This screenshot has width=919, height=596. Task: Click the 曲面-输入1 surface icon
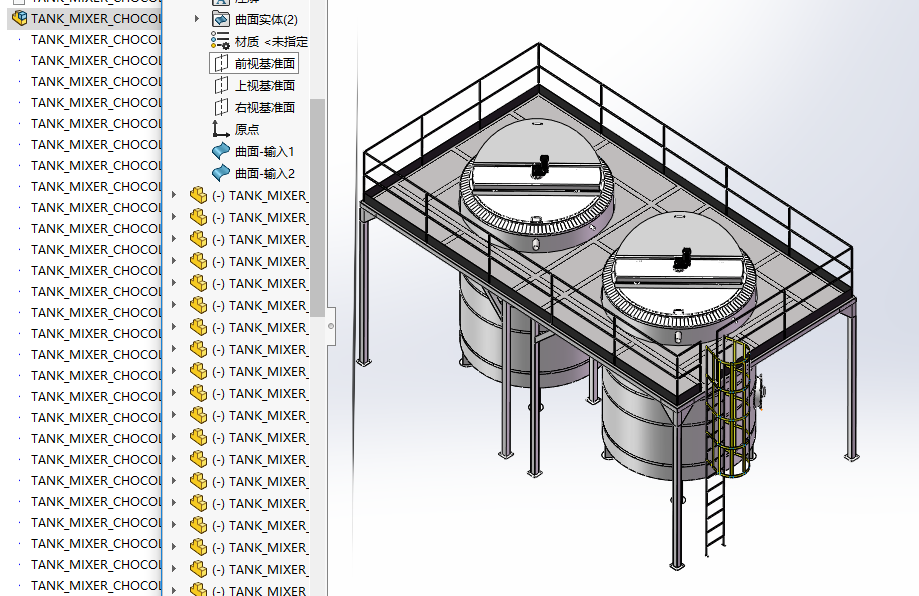(x=220, y=151)
